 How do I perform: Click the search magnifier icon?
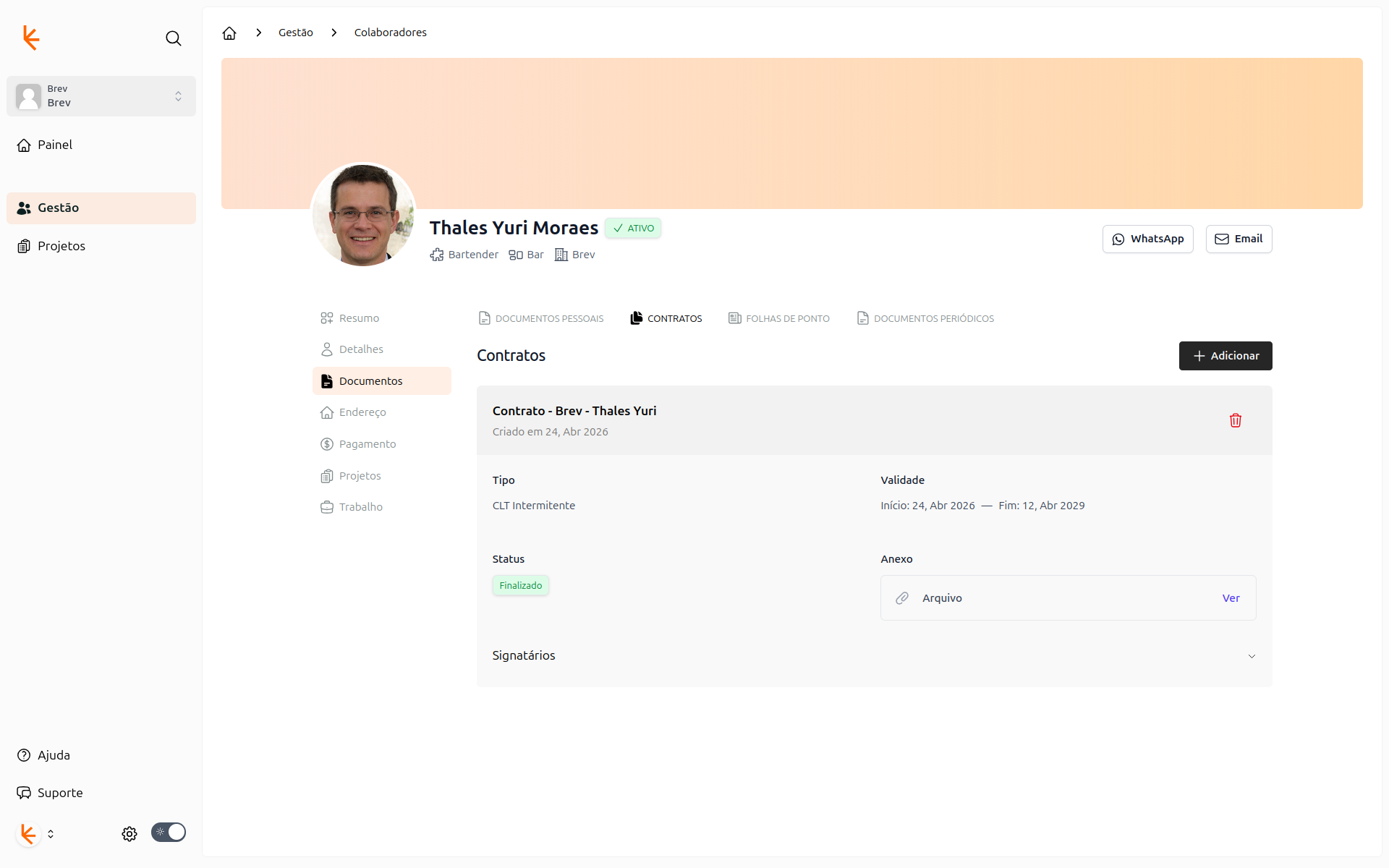tap(173, 38)
